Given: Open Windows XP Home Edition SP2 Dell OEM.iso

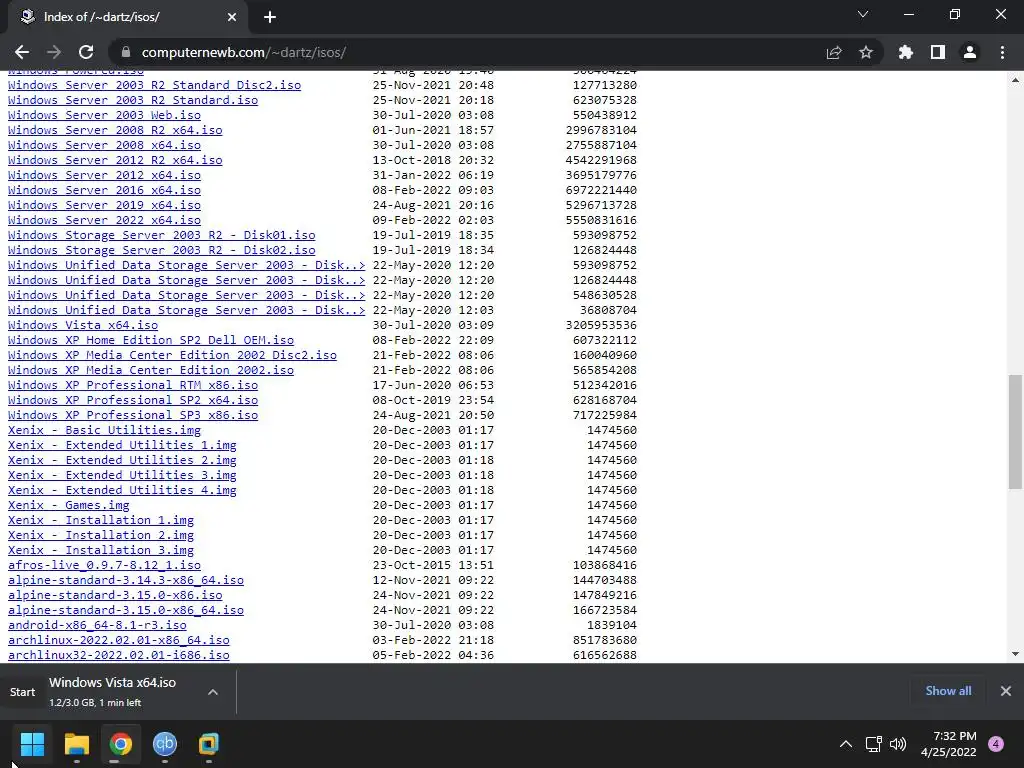Looking at the screenshot, I should 151,340.
